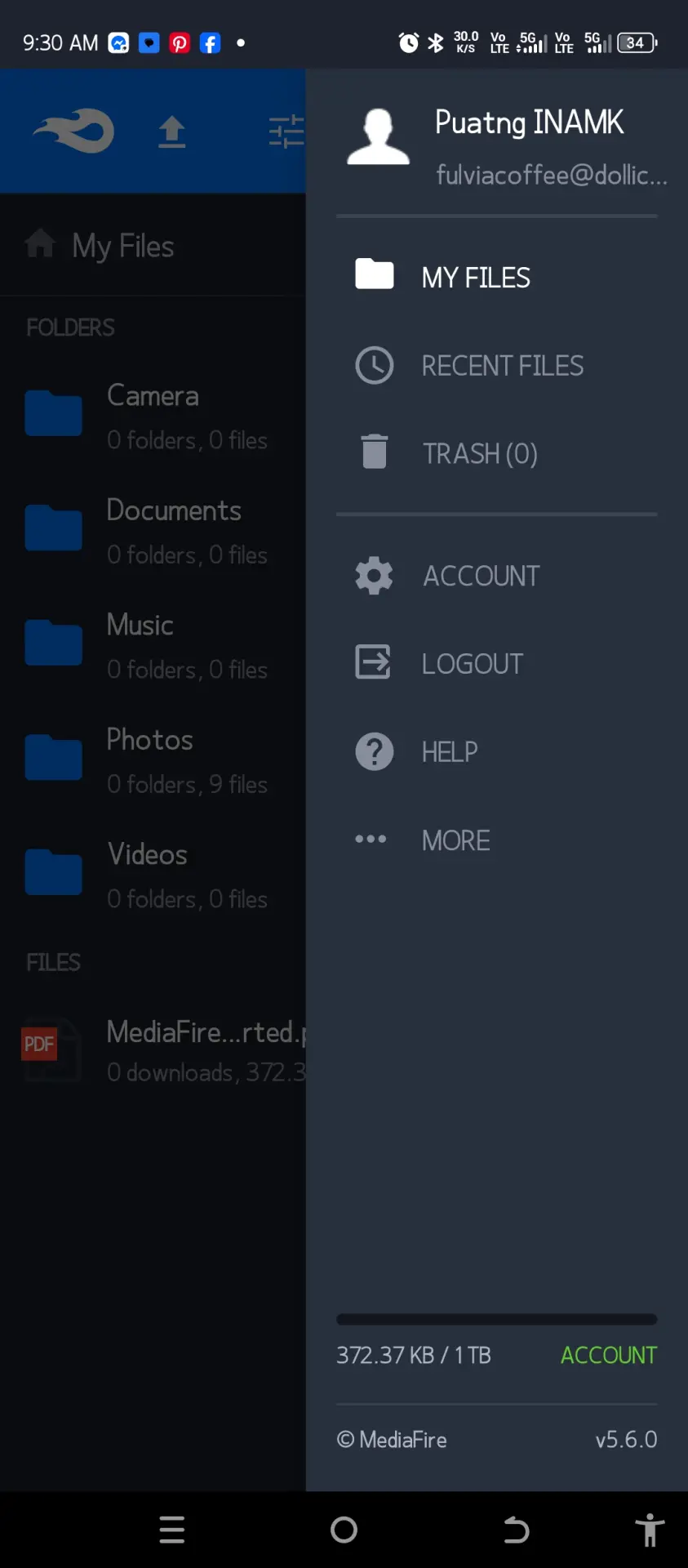The height and width of the screenshot is (1568, 688).
Task: Open TRASH (0) menu entry
Action: pos(480,453)
